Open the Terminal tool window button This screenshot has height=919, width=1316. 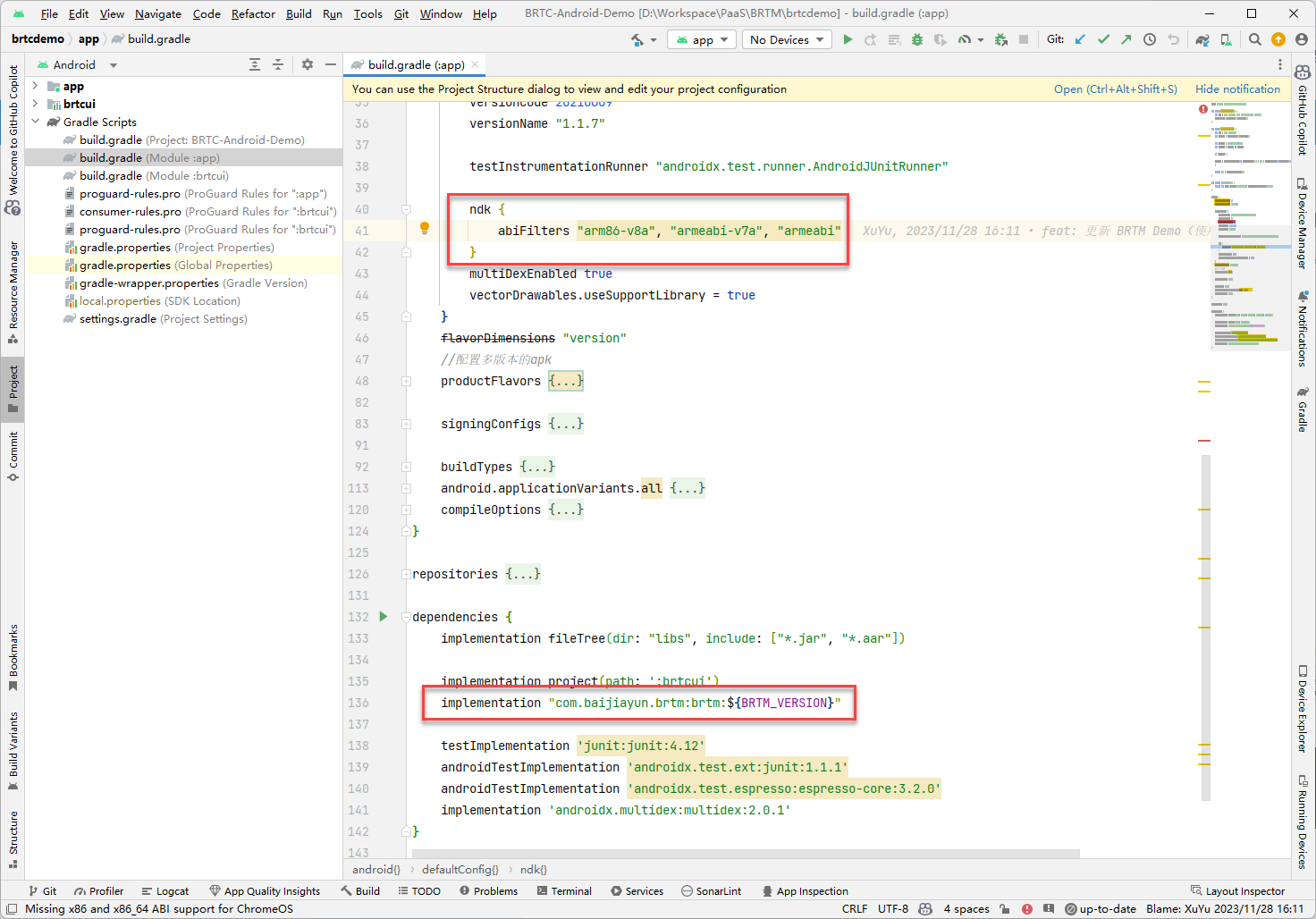pos(565,891)
